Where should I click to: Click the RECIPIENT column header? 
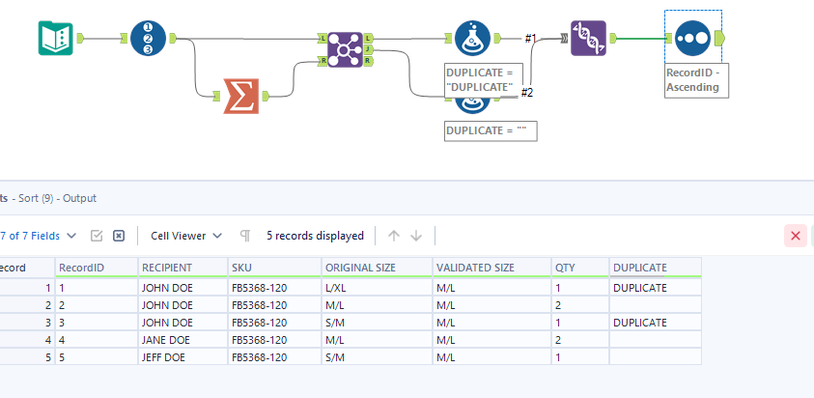click(x=183, y=268)
